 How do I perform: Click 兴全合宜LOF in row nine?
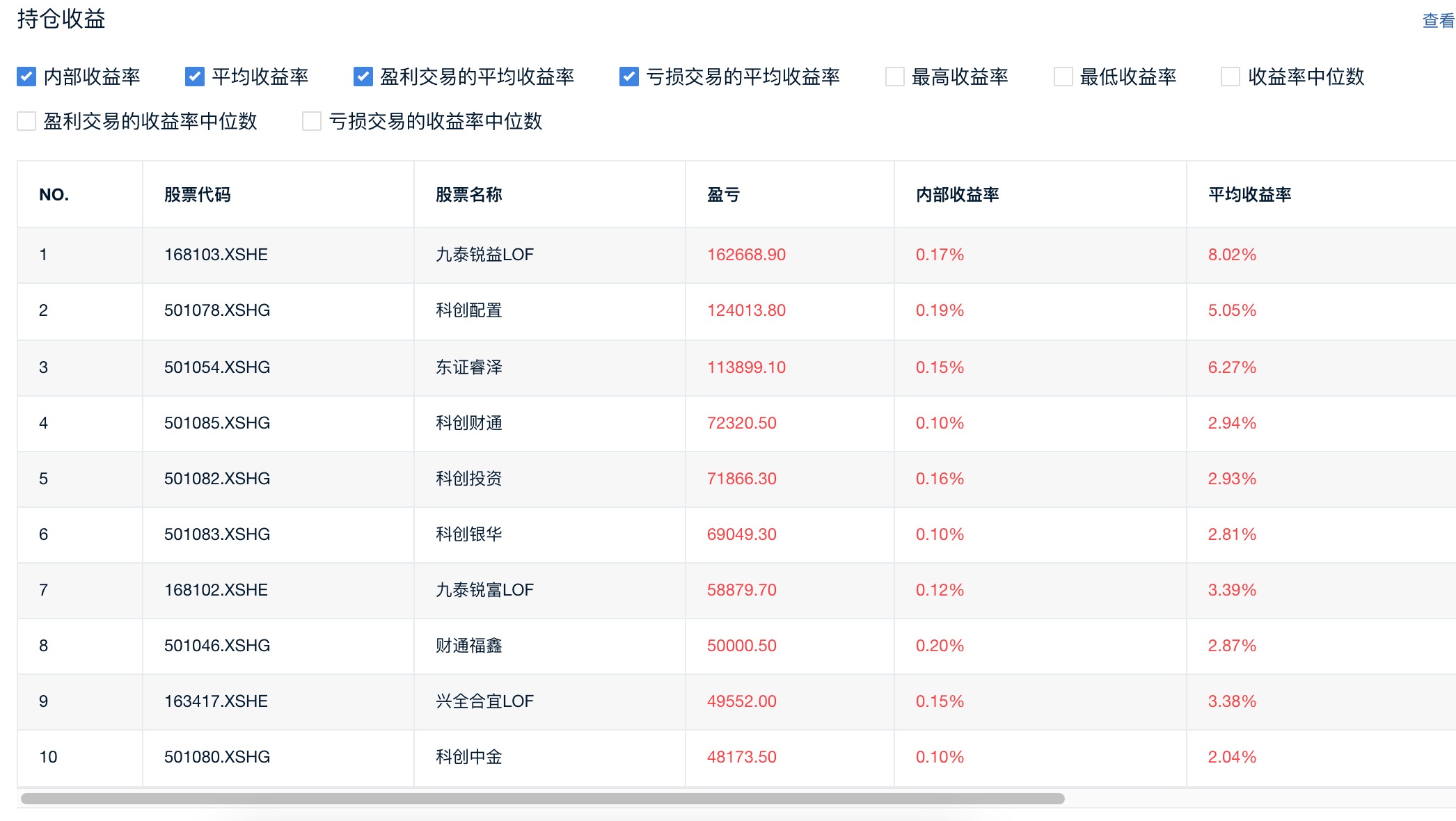[x=484, y=701]
